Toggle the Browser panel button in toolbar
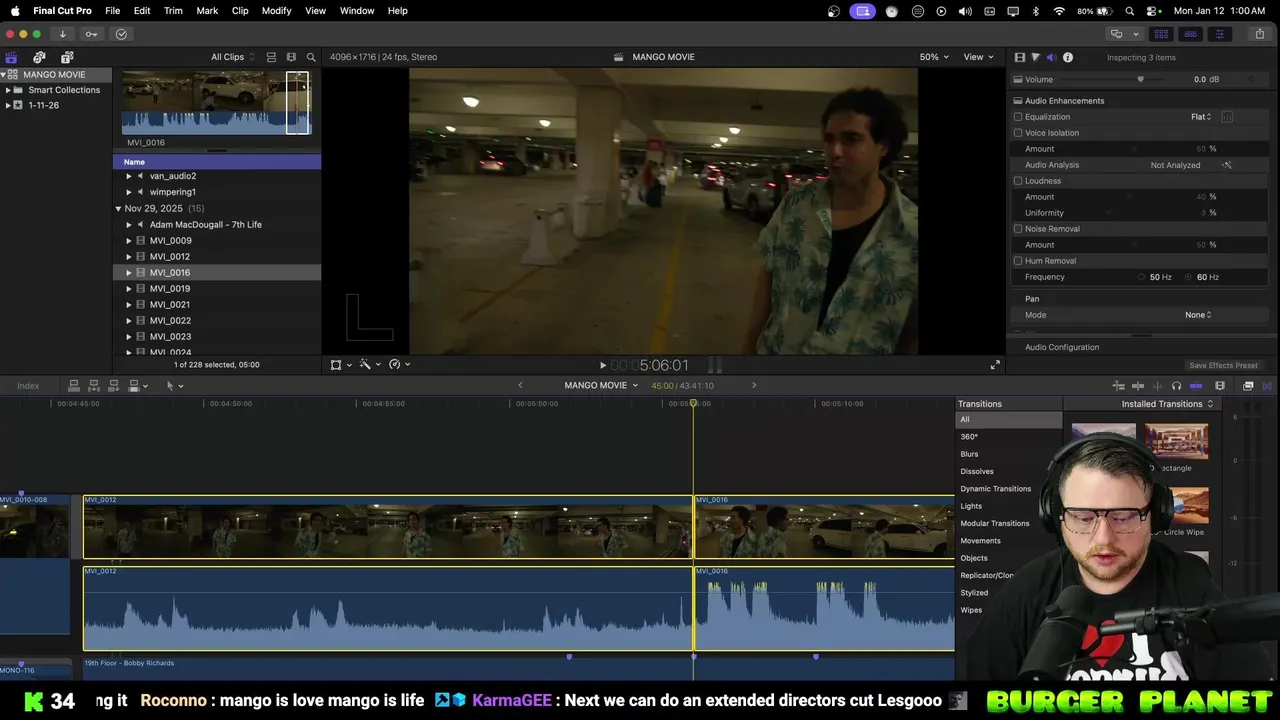This screenshot has width=1280, height=720. pos(1161,34)
